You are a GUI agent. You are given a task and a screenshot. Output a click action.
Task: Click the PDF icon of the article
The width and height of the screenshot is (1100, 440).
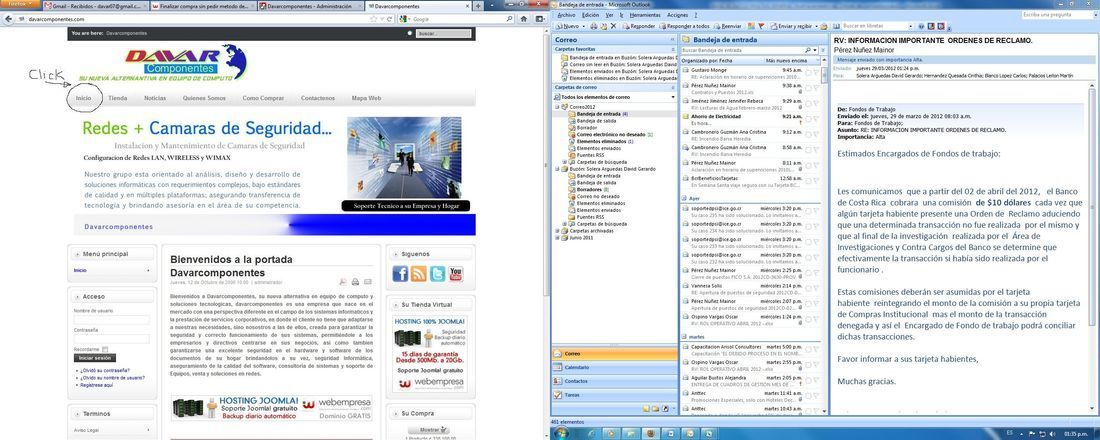click(x=343, y=282)
